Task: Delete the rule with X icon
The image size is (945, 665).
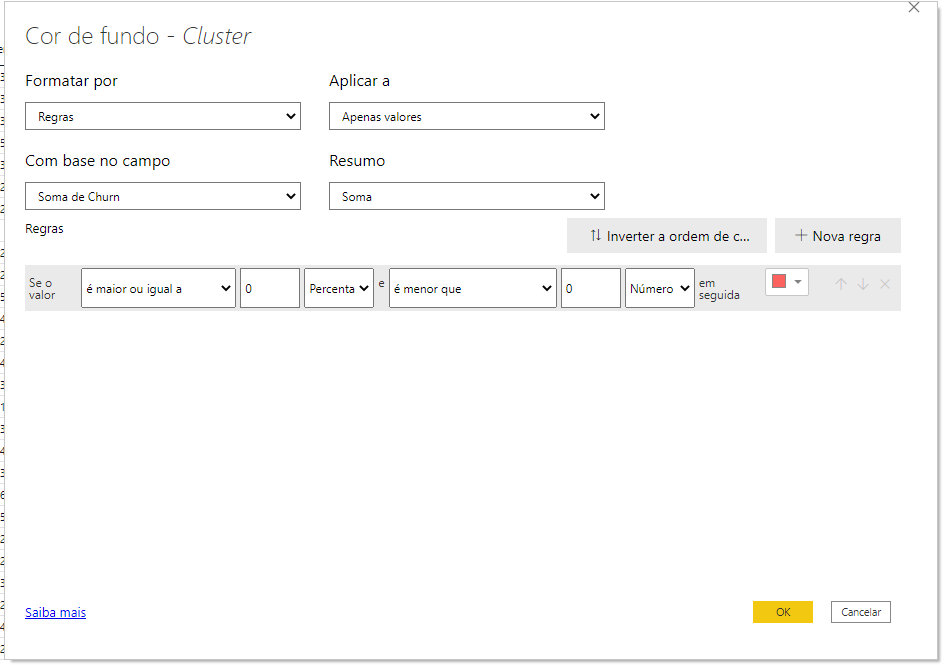Action: pos(885,284)
